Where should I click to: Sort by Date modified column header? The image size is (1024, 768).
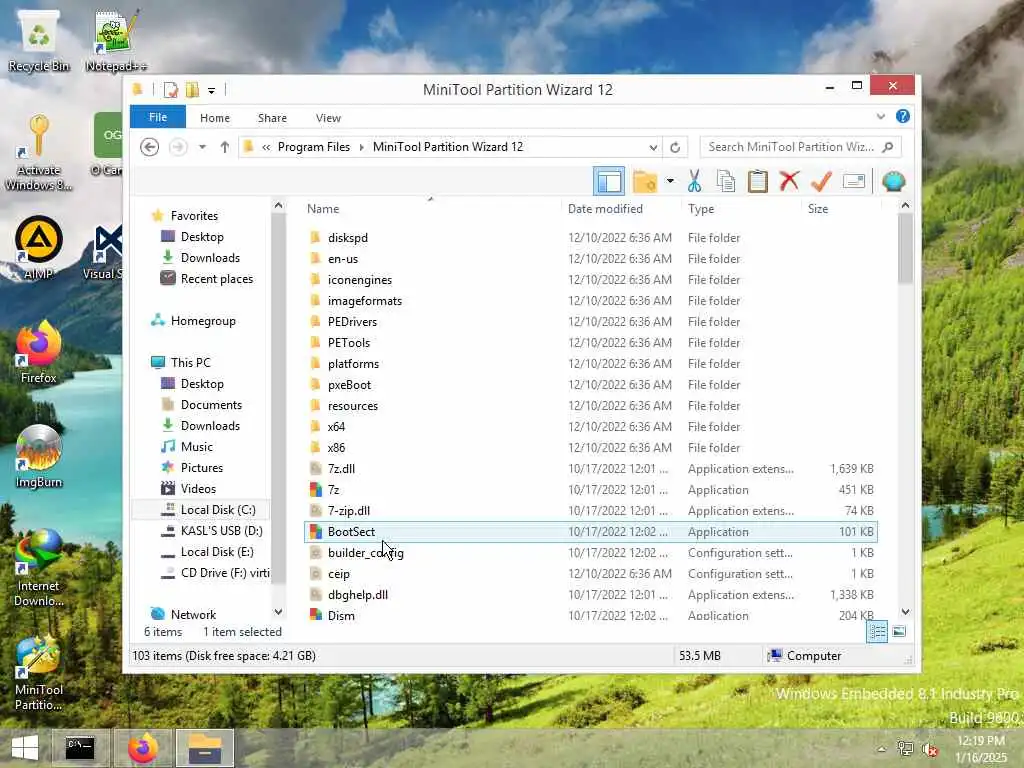point(605,209)
